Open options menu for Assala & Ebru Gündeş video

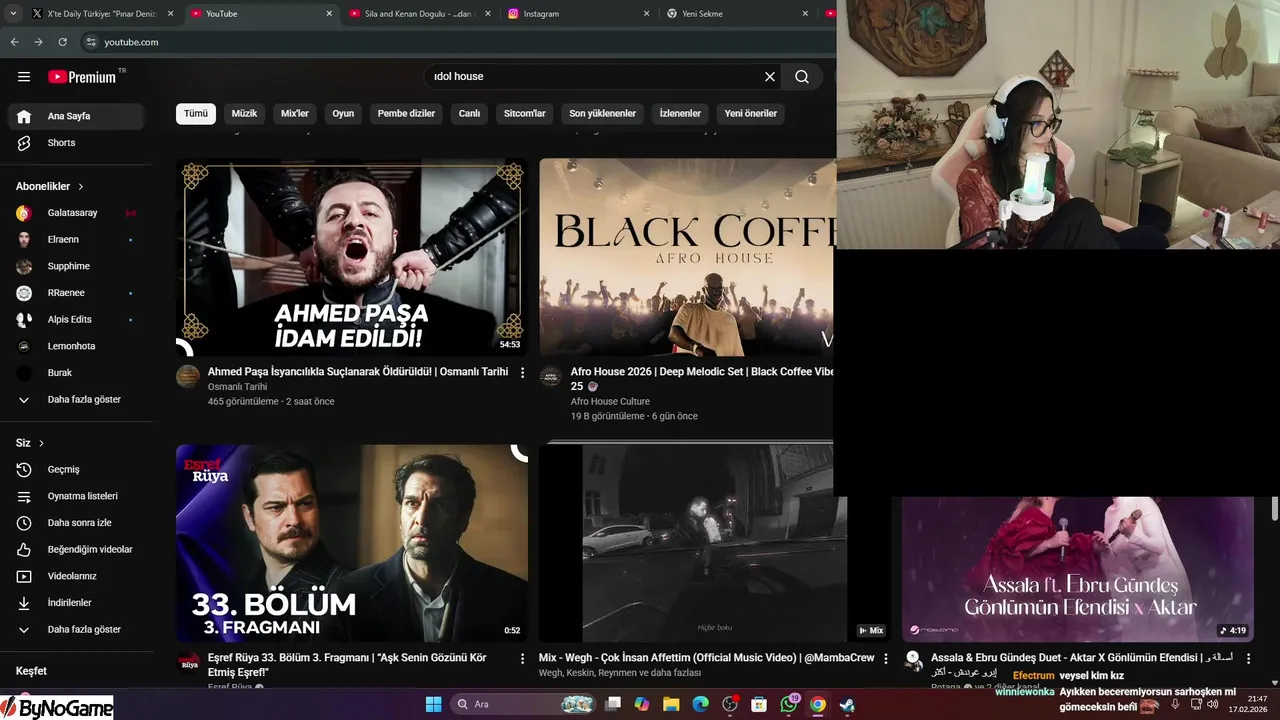pos(1248,659)
